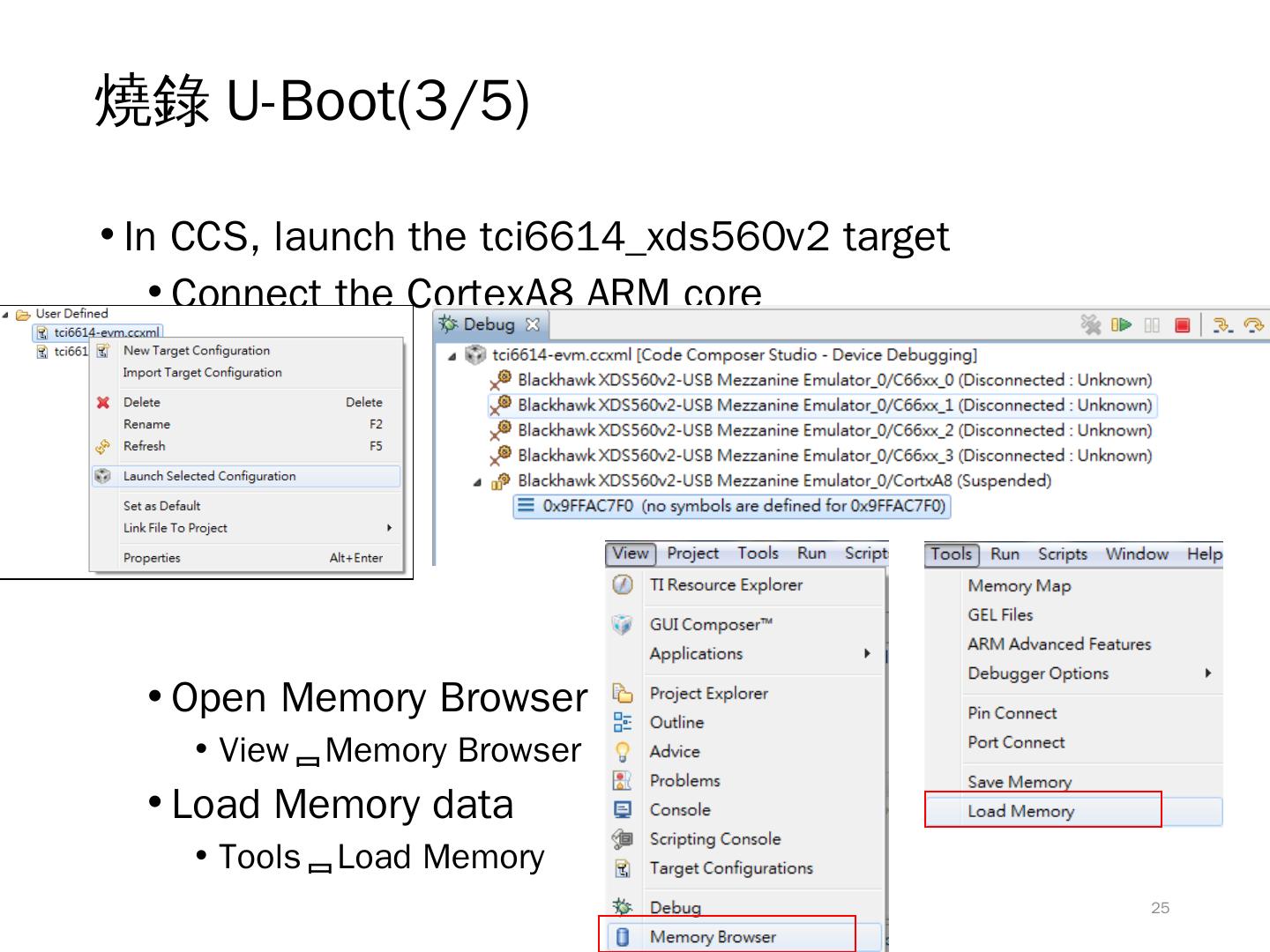Click the Problems view icon

click(x=623, y=781)
